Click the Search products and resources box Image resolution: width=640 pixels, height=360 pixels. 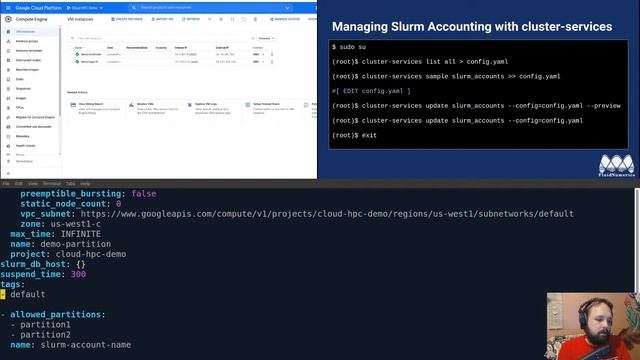tap(211, 8)
